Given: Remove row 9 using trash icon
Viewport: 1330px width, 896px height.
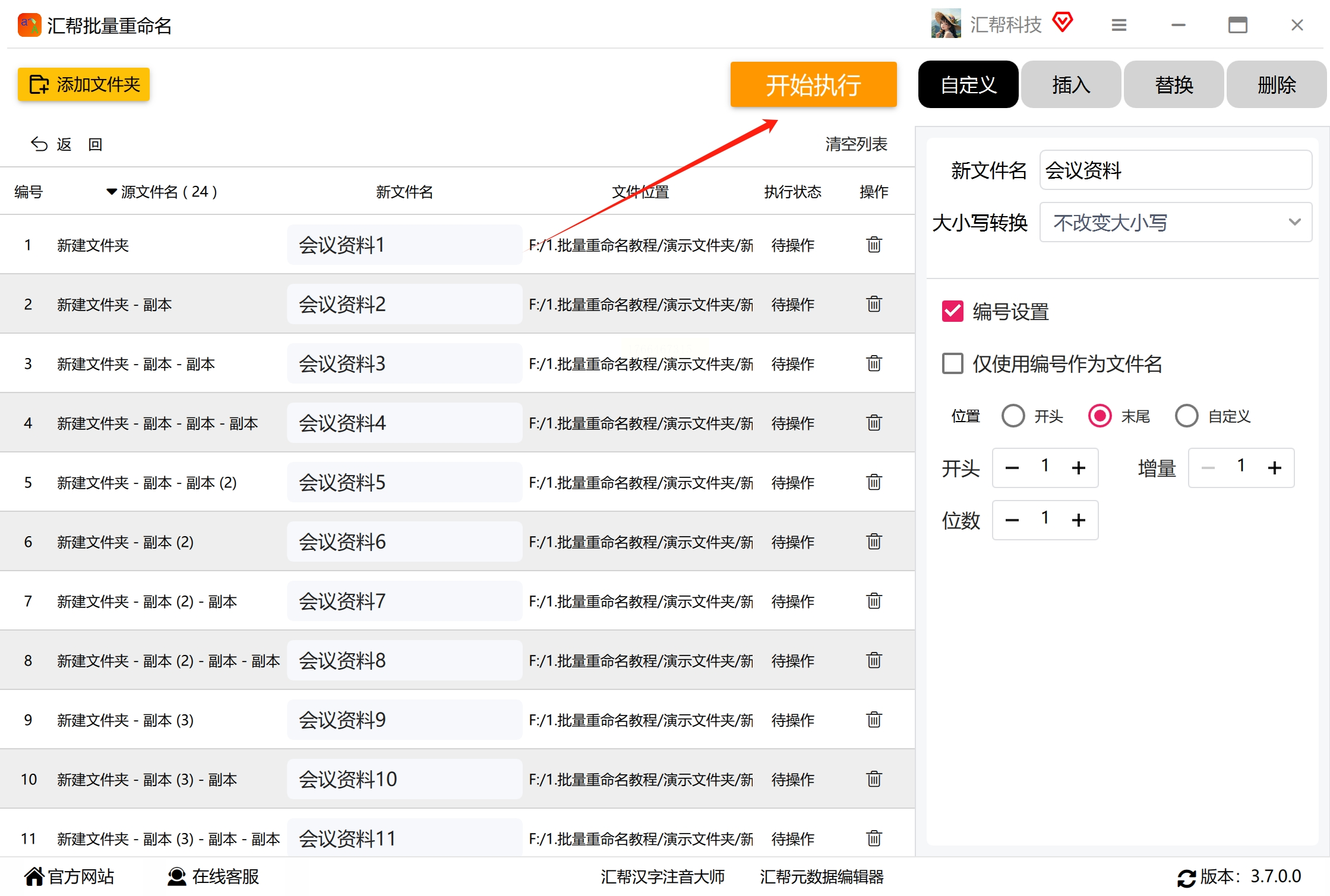Looking at the screenshot, I should tap(874, 720).
